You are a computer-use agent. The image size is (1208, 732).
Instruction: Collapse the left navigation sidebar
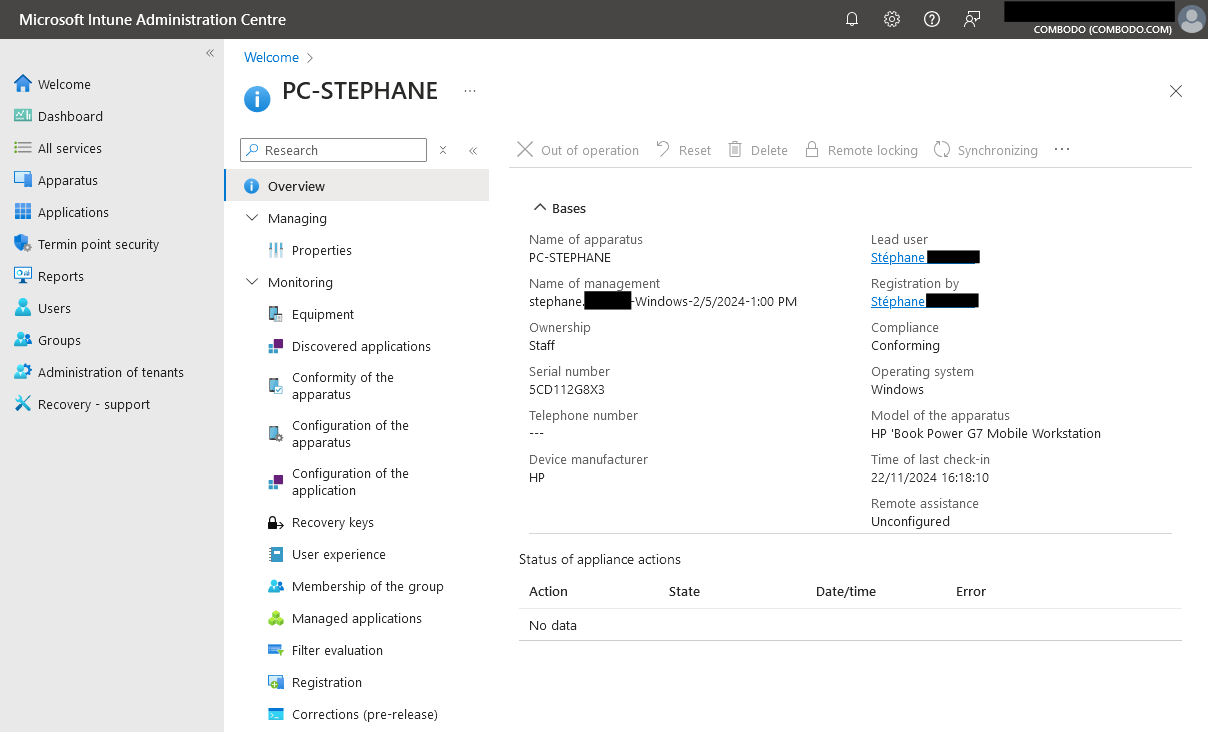coord(210,53)
